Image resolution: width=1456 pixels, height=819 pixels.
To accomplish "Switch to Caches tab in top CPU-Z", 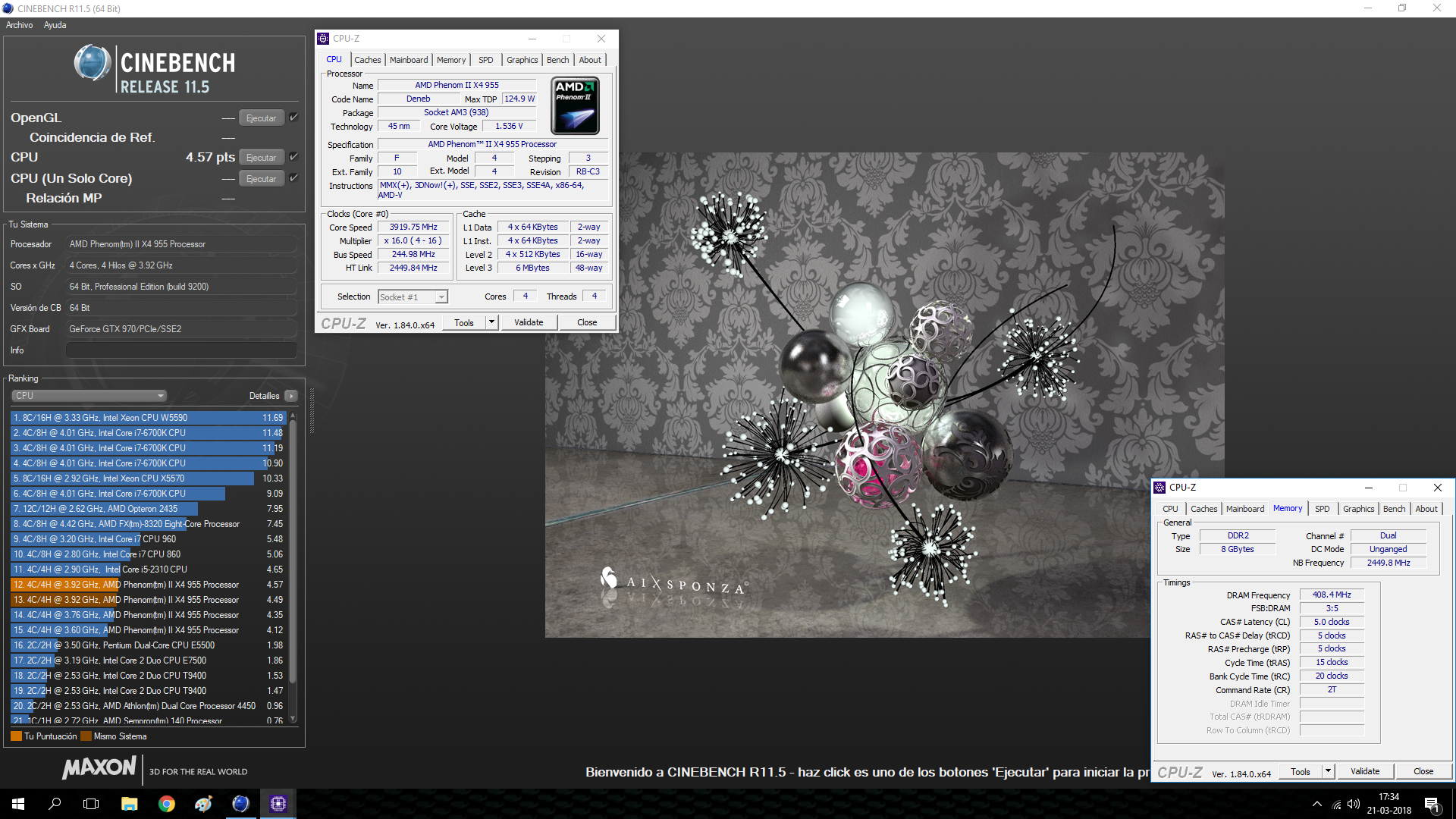I will (x=368, y=60).
